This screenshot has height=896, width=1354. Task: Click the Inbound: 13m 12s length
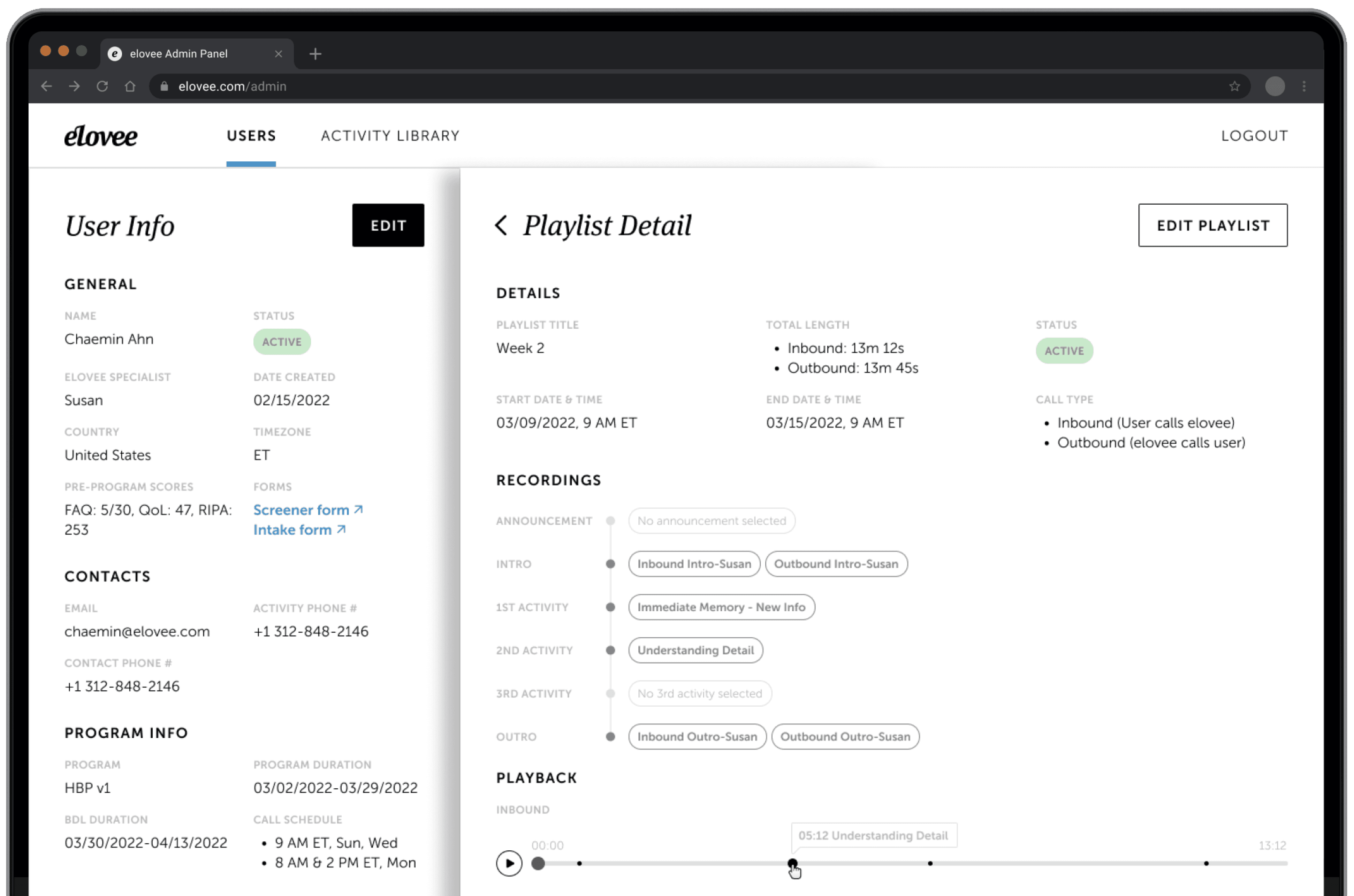[846, 348]
